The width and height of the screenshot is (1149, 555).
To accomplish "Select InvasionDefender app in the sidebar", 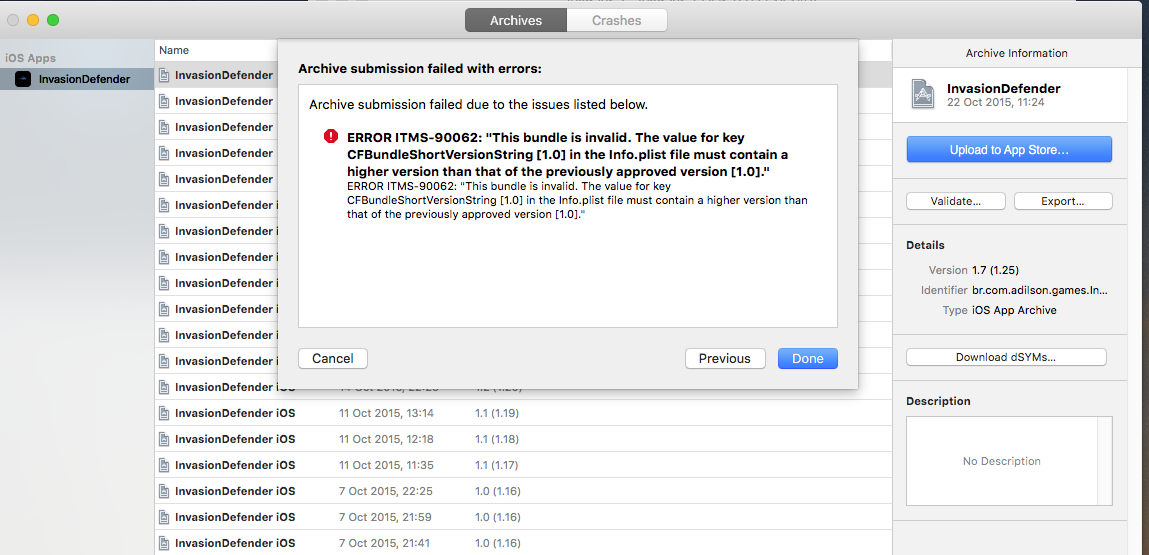I will pyautogui.click(x=77, y=79).
